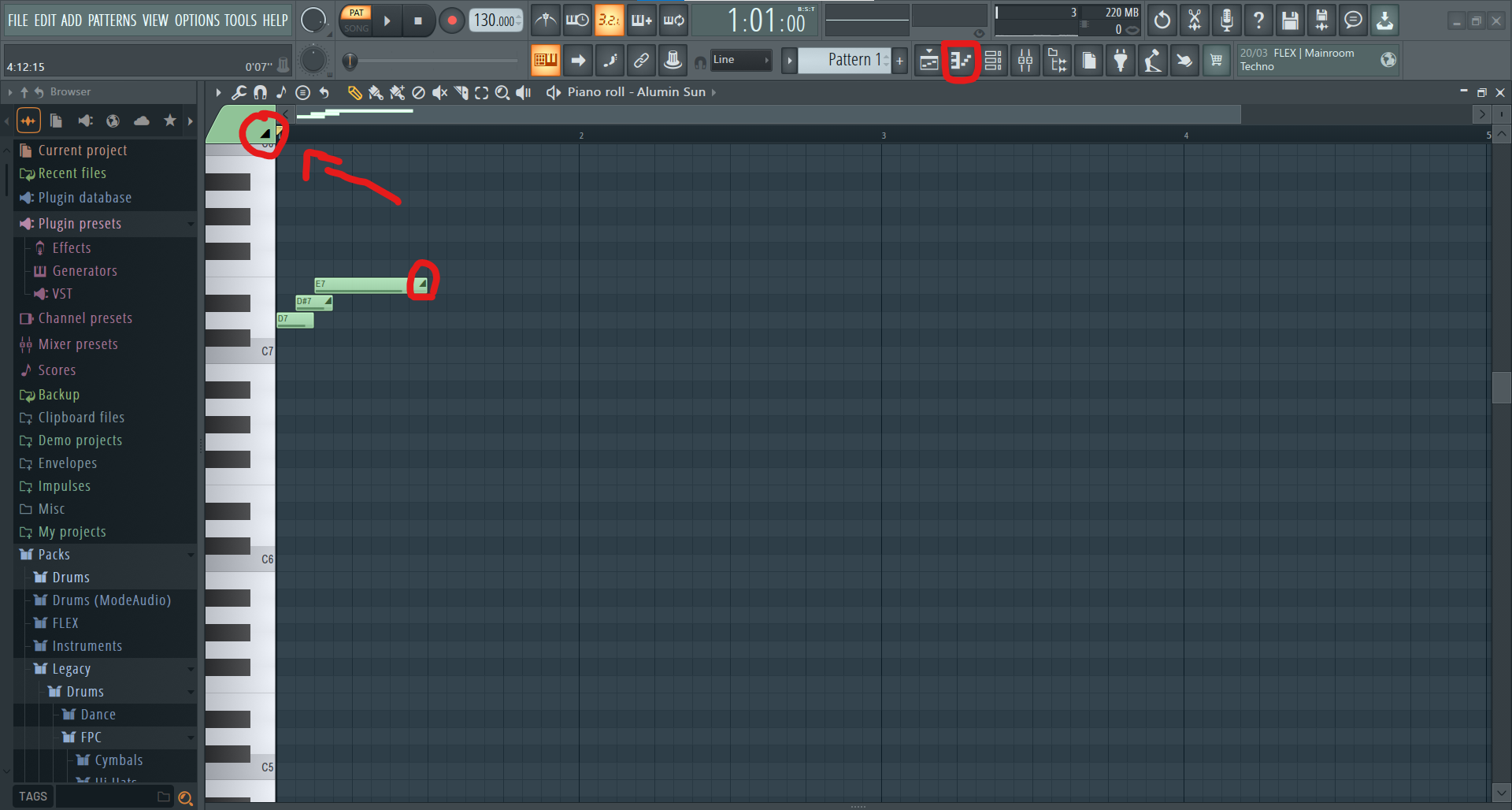Open the Playlist view icon
The width and height of the screenshot is (1512, 810).
click(928, 60)
